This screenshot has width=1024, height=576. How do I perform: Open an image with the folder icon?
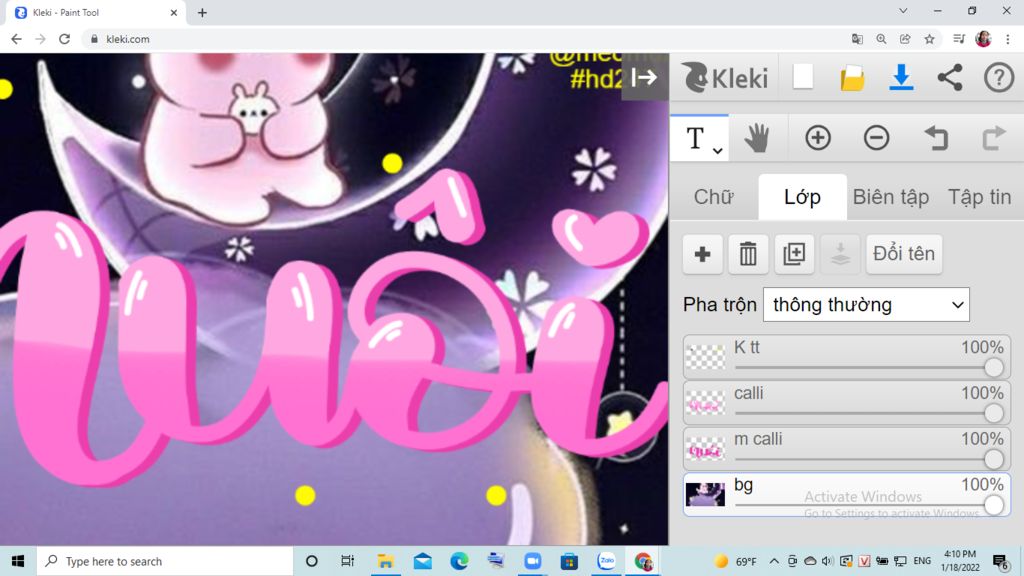[852, 78]
